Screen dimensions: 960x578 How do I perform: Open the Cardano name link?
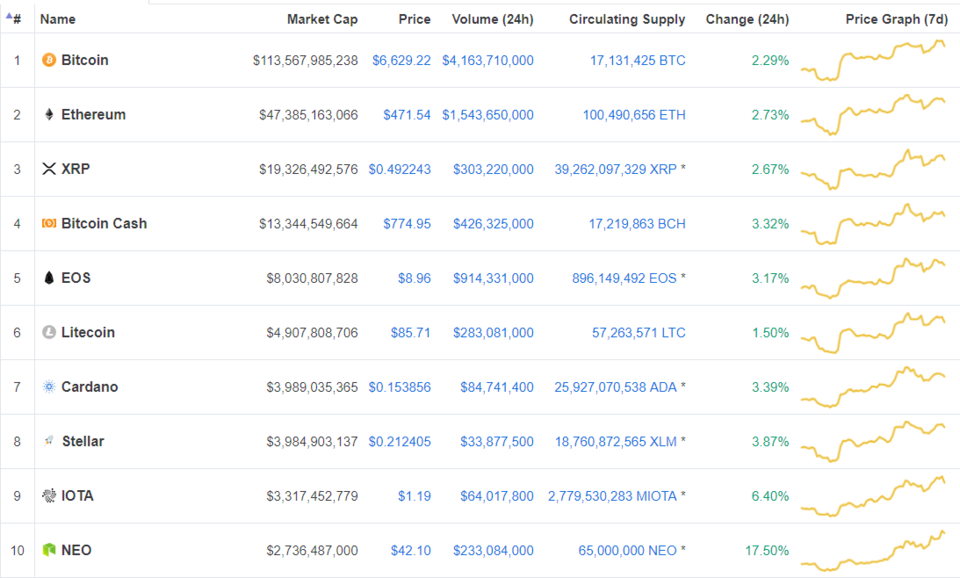coord(89,387)
